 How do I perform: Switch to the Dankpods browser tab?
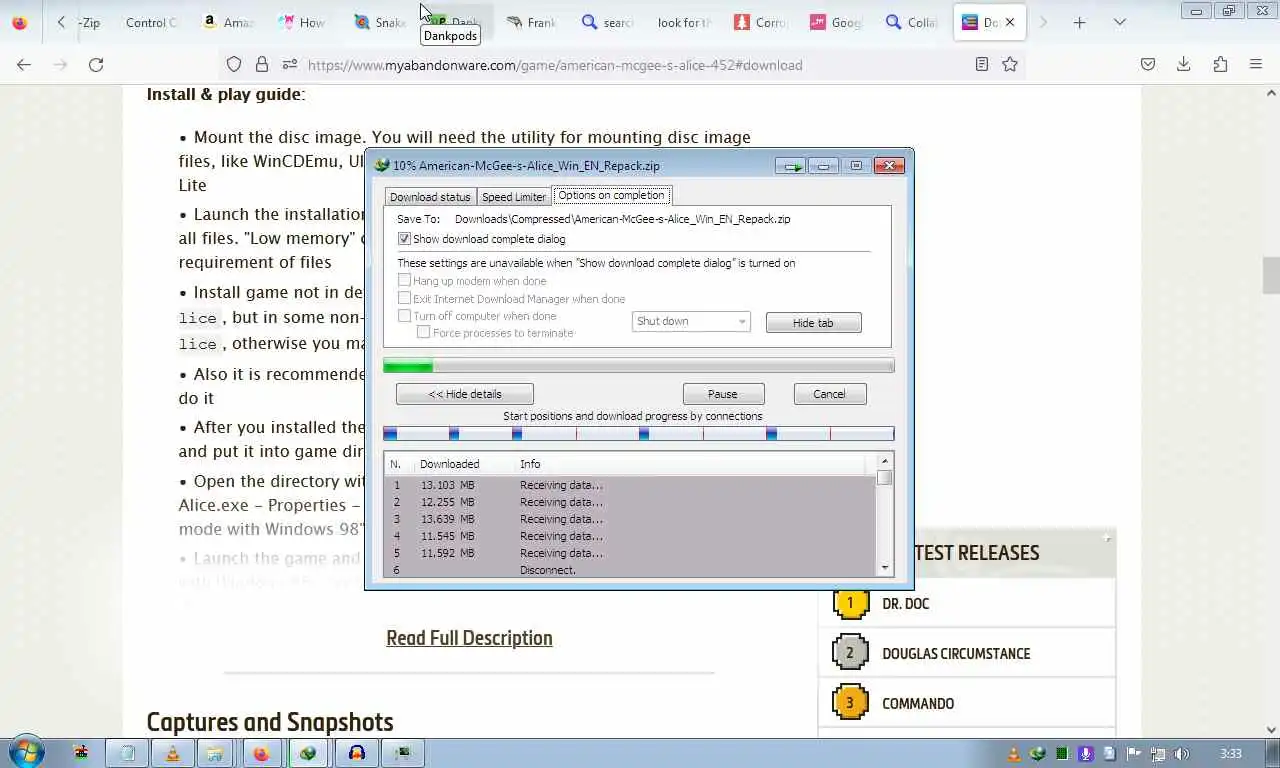pyautogui.click(x=455, y=22)
